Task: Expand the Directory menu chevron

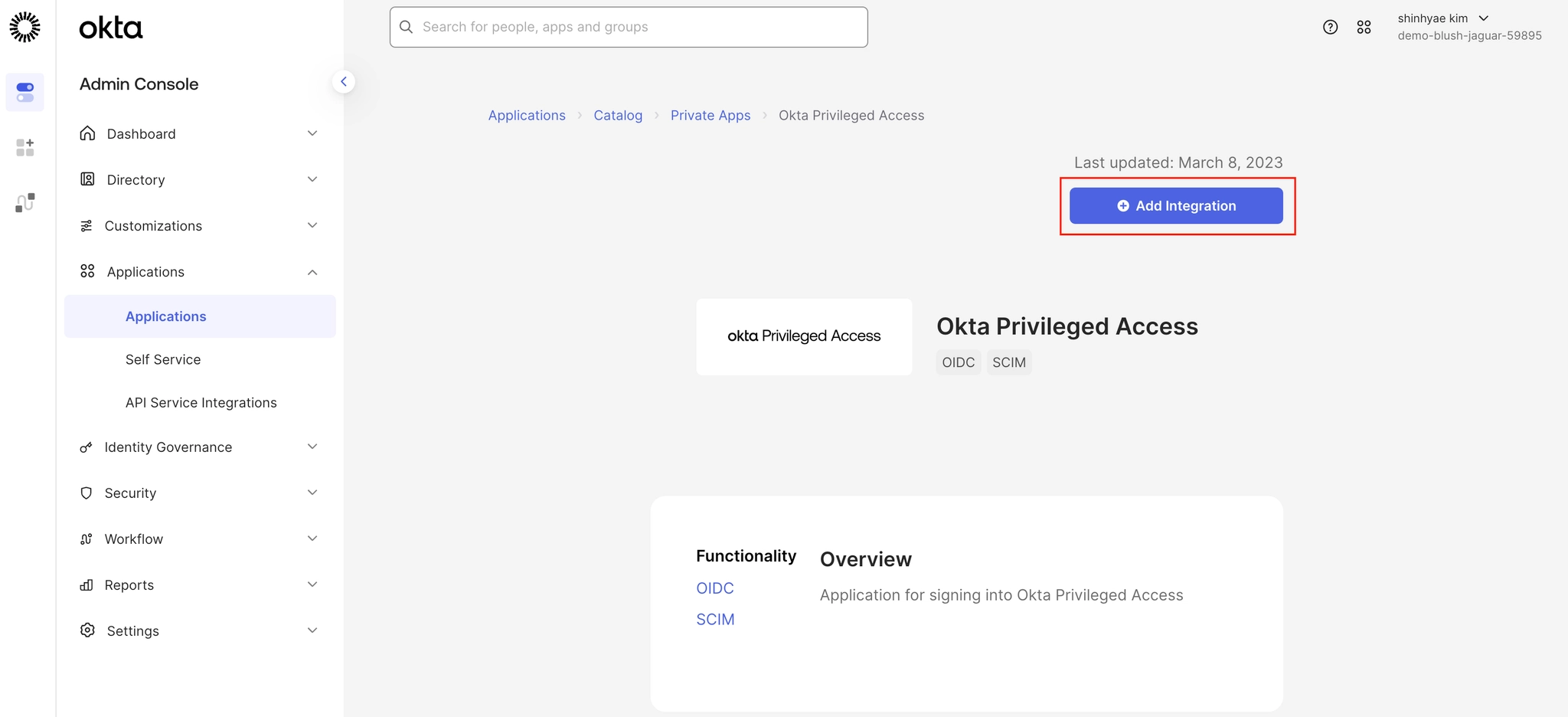Action: point(312,179)
